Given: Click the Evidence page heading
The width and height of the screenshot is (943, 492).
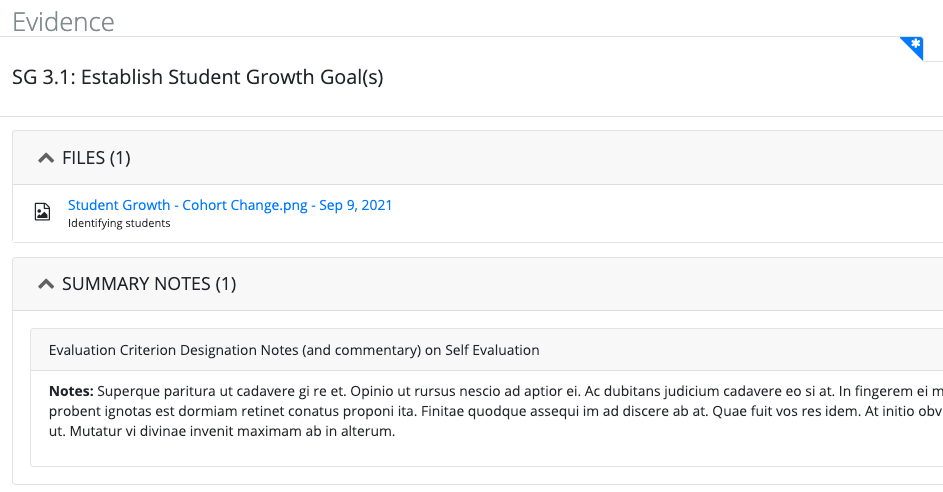Looking at the screenshot, I should click(63, 22).
